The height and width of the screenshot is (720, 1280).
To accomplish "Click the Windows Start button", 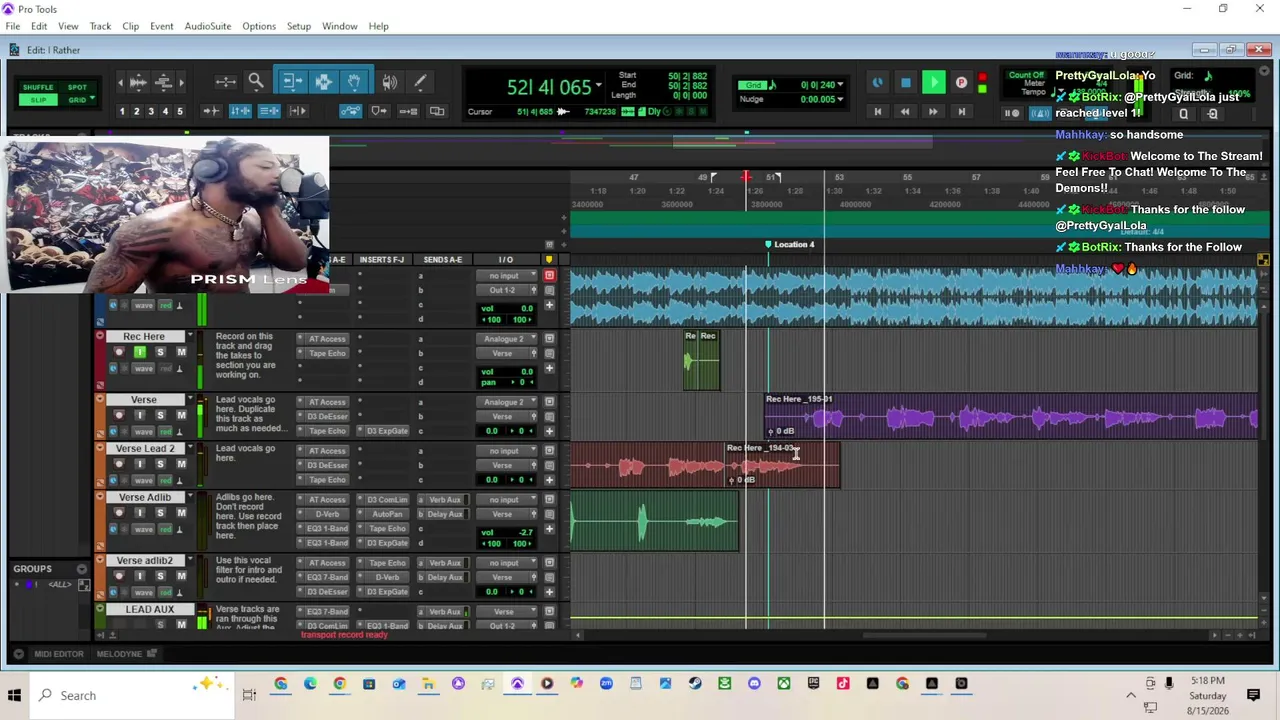I will click(x=15, y=695).
